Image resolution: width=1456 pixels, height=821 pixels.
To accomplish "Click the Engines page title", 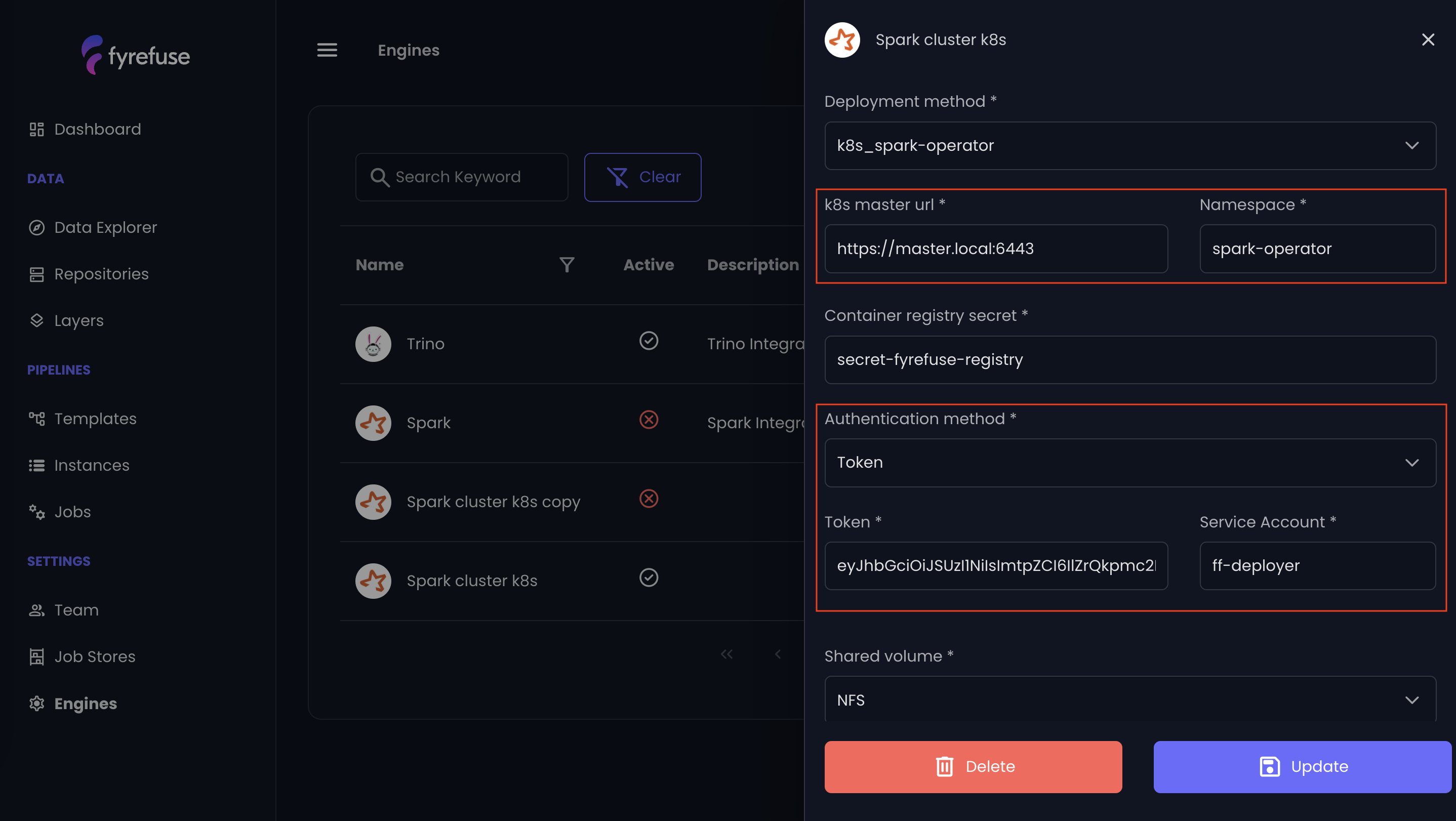I will pyautogui.click(x=408, y=50).
